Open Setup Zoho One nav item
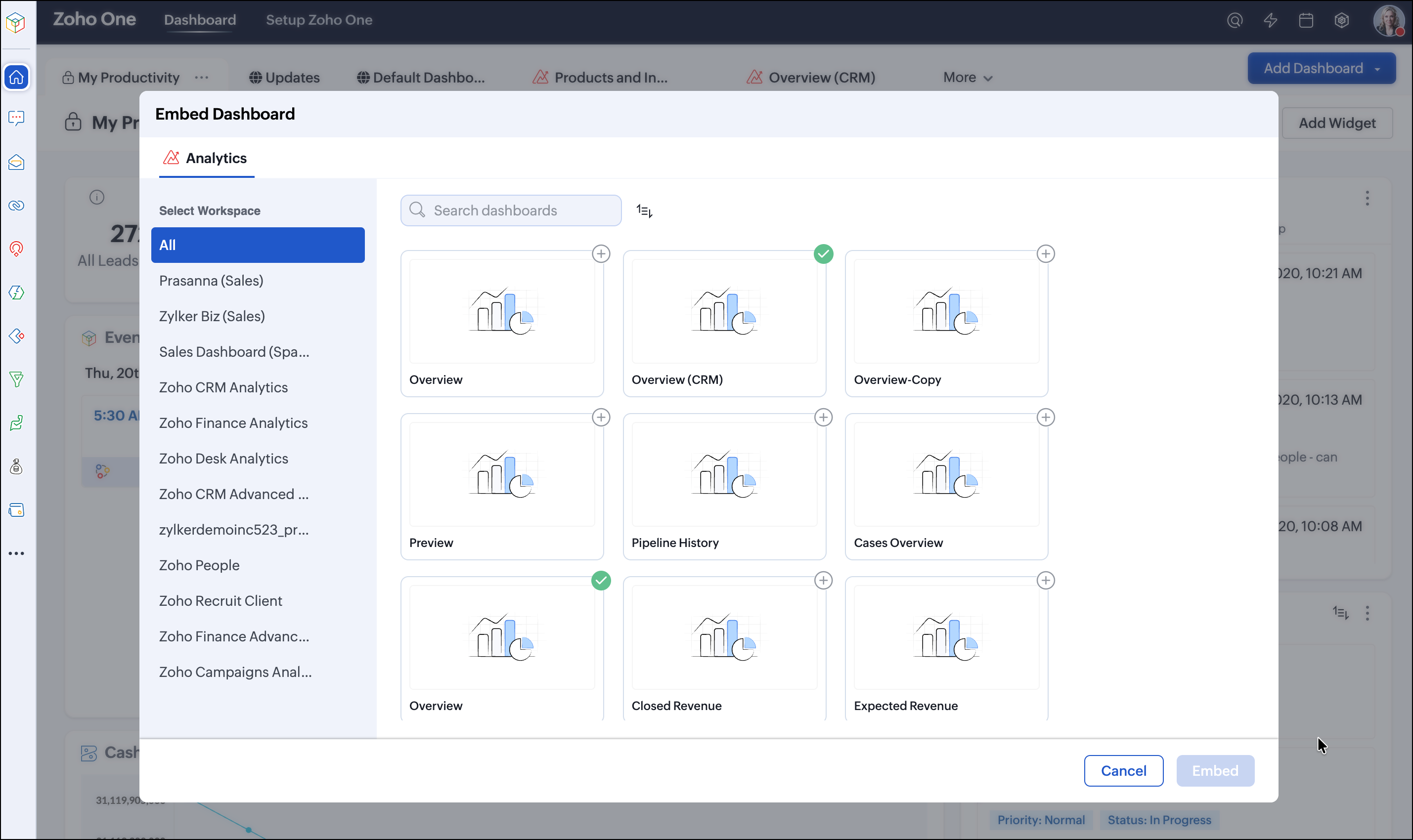Screen dimensions: 1413x840 [x=319, y=20]
